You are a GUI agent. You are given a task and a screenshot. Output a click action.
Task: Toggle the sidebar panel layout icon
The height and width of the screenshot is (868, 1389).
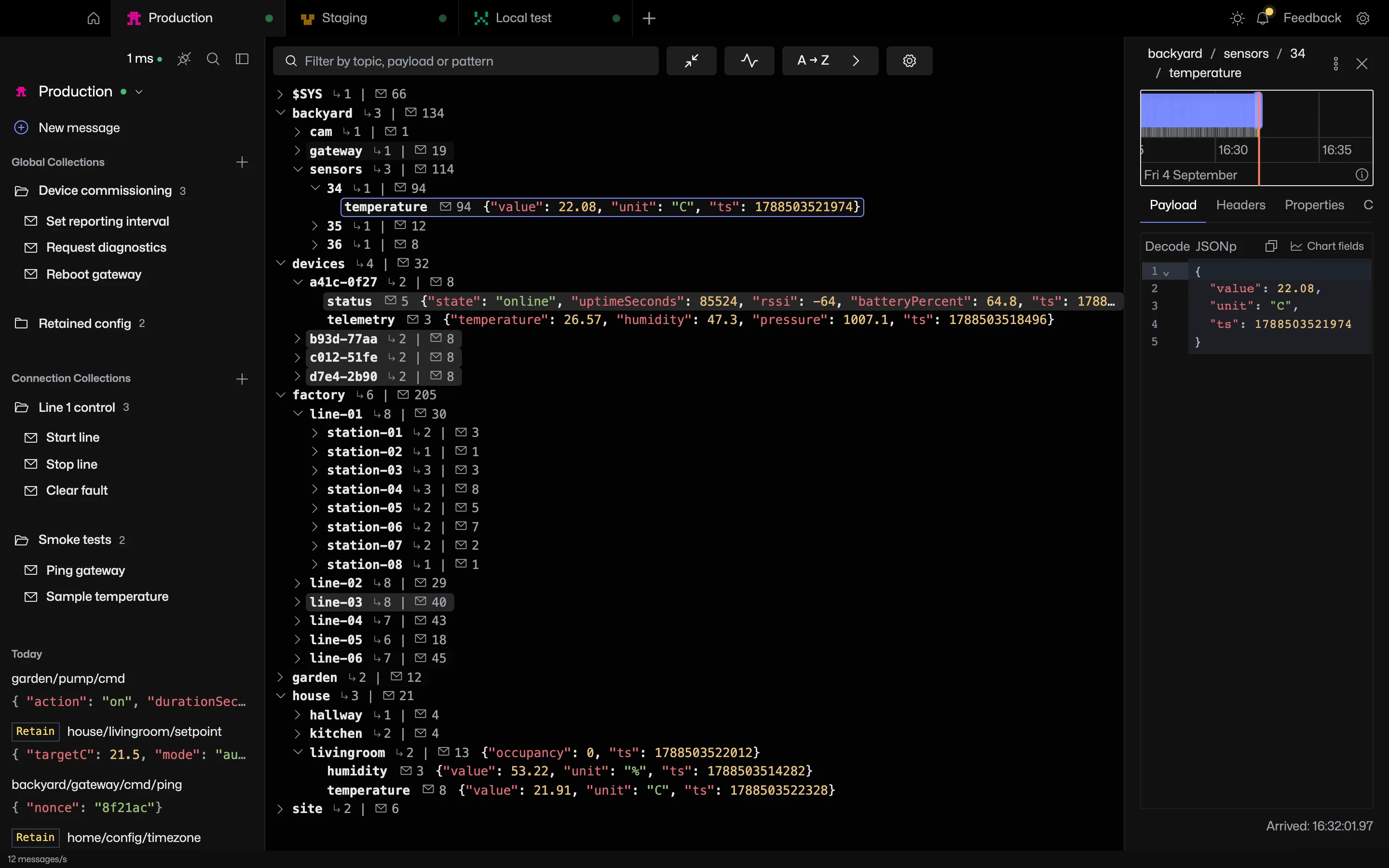click(242, 59)
